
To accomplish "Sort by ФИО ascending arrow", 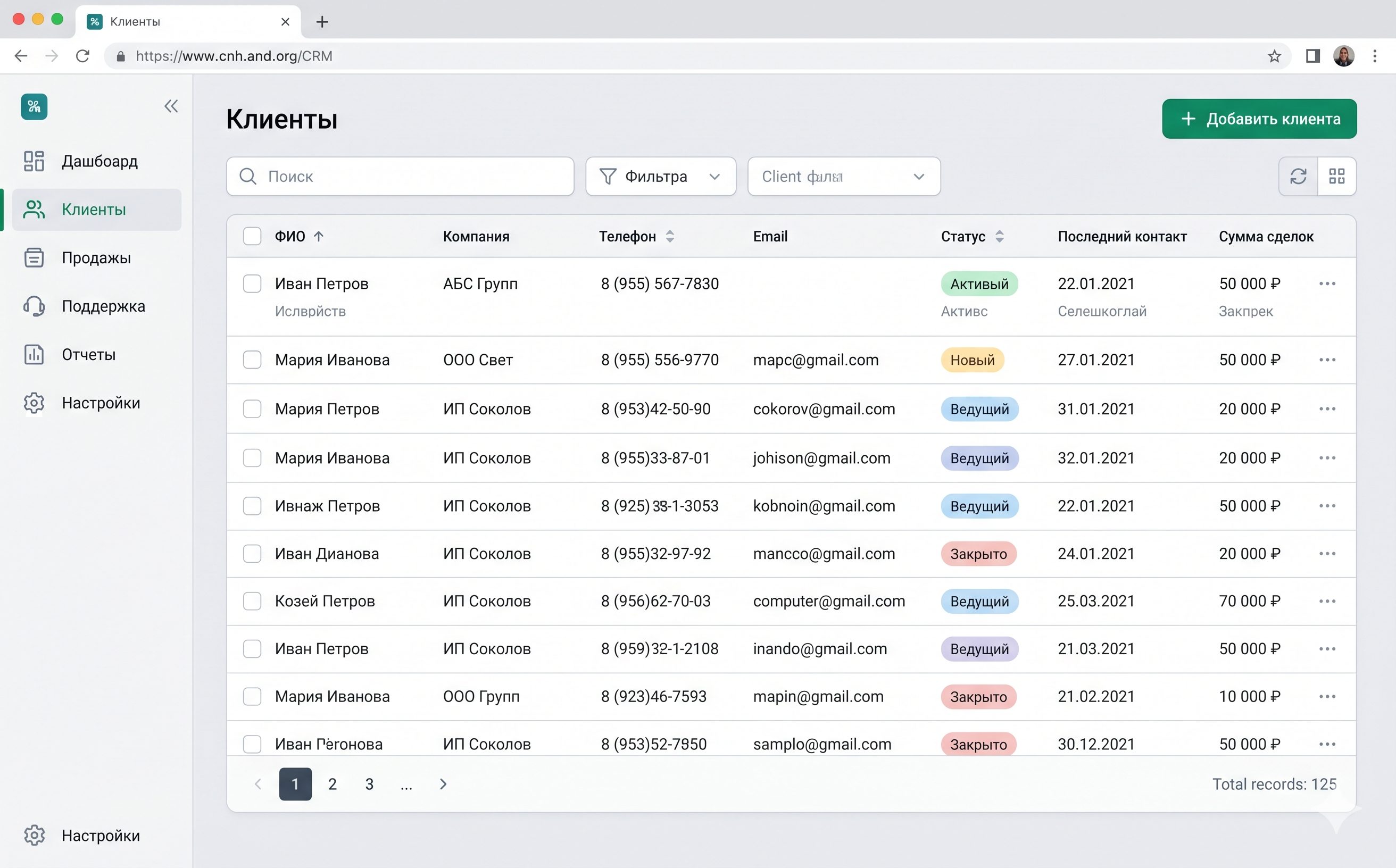I will 319,236.
